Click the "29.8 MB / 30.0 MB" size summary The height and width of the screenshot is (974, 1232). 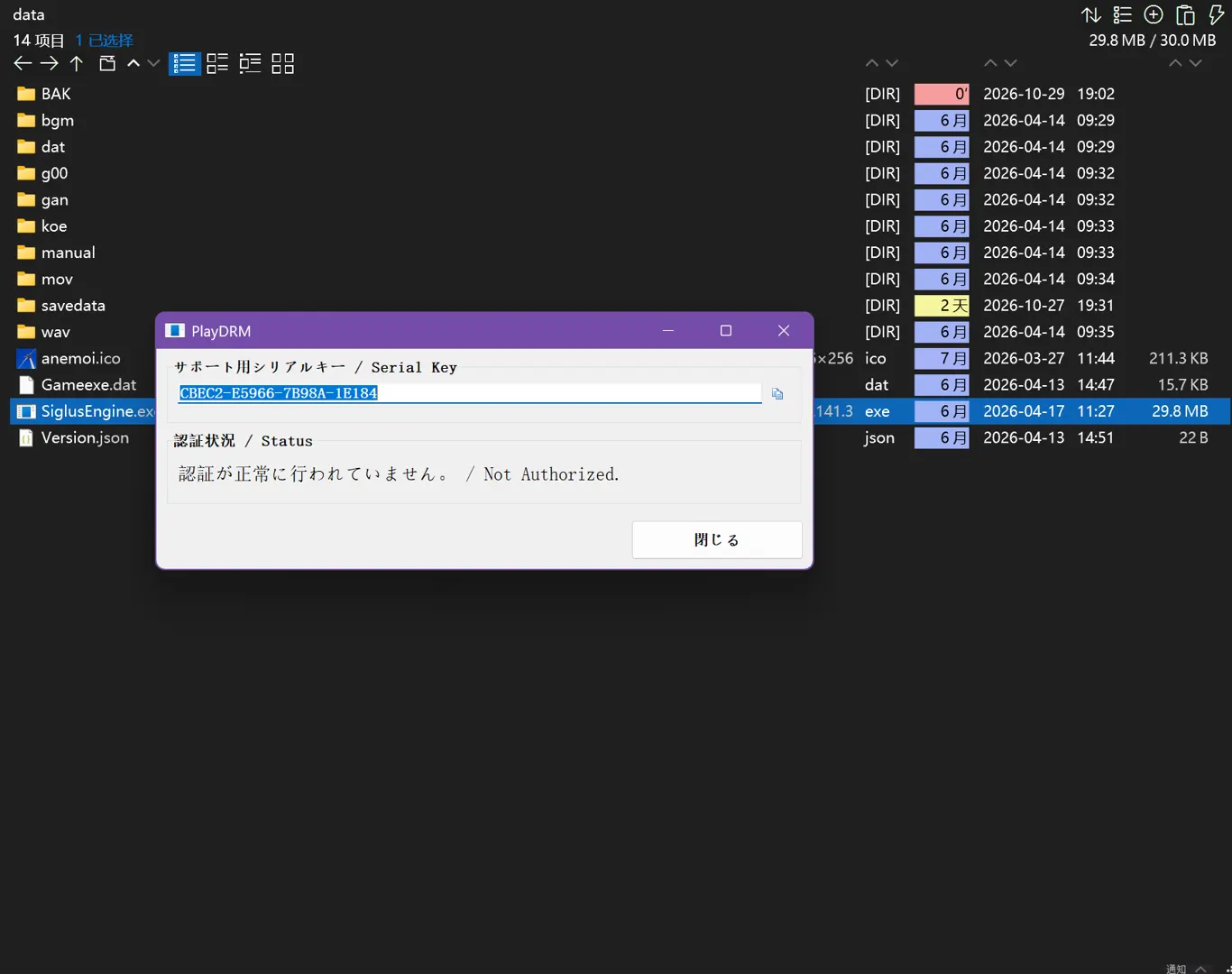(x=1153, y=41)
